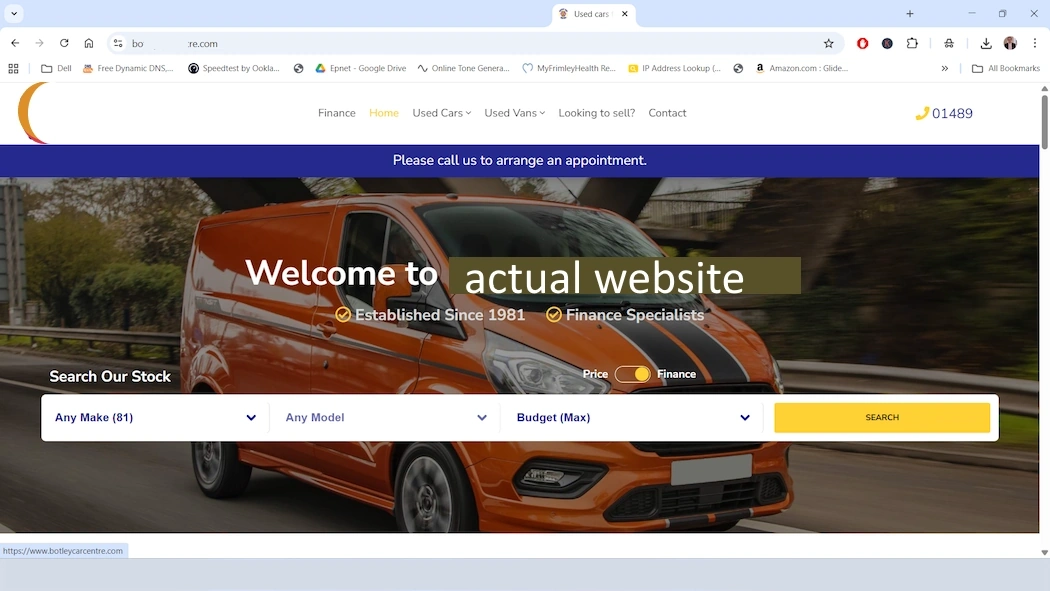Click the phone icon next to 01489
The height and width of the screenshot is (591, 1050).
922,113
